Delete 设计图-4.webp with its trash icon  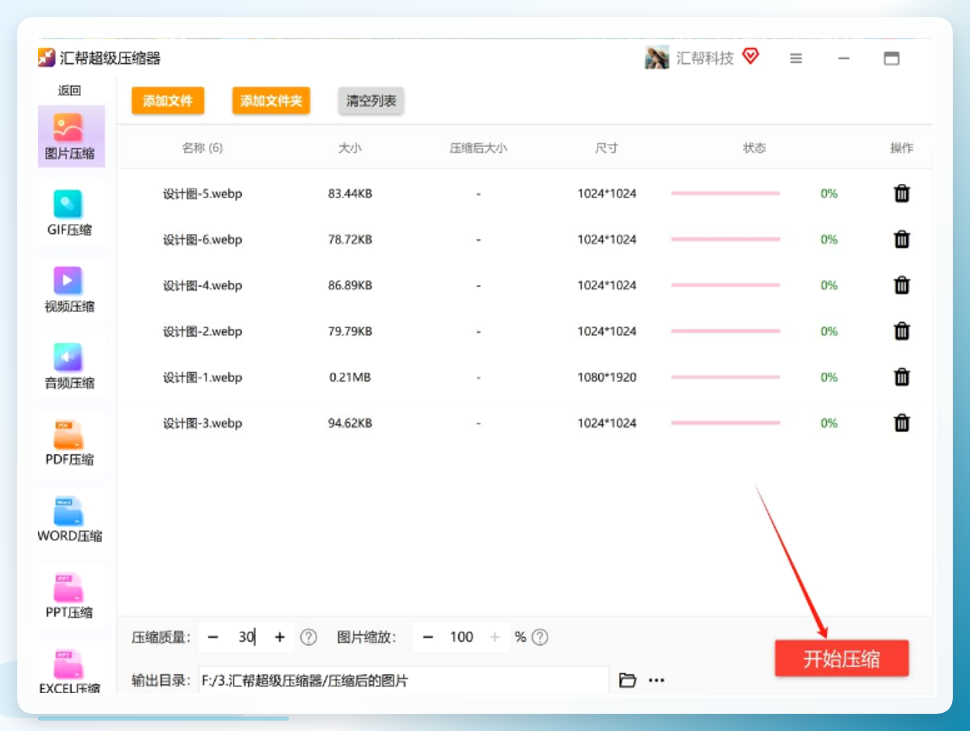[901, 285]
